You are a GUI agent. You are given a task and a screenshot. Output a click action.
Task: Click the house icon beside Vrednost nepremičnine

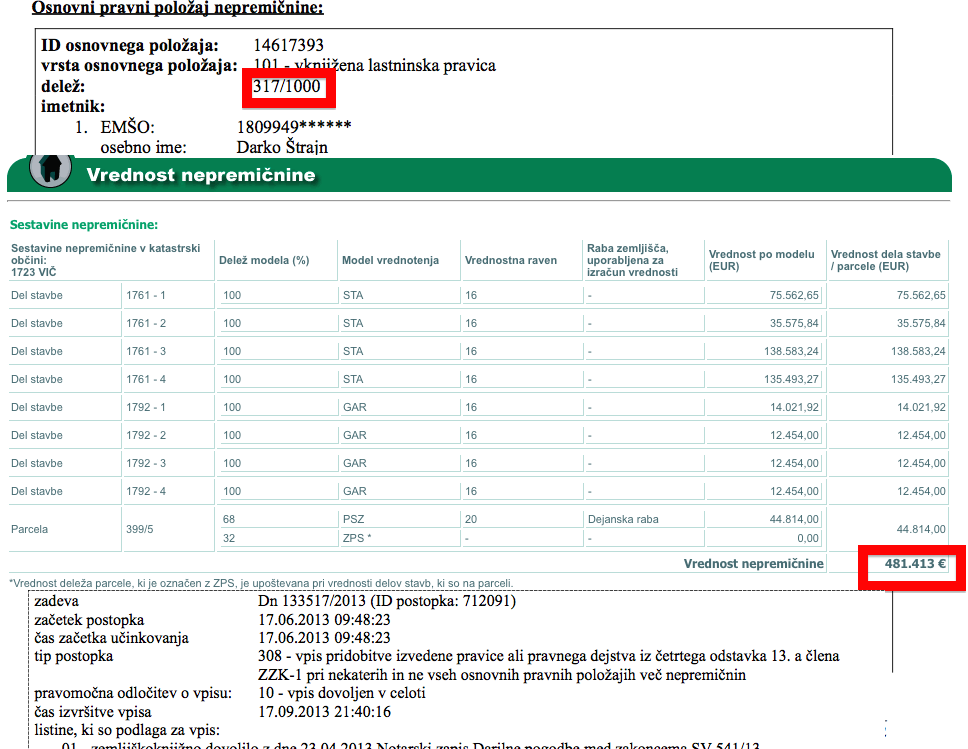click(51, 169)
